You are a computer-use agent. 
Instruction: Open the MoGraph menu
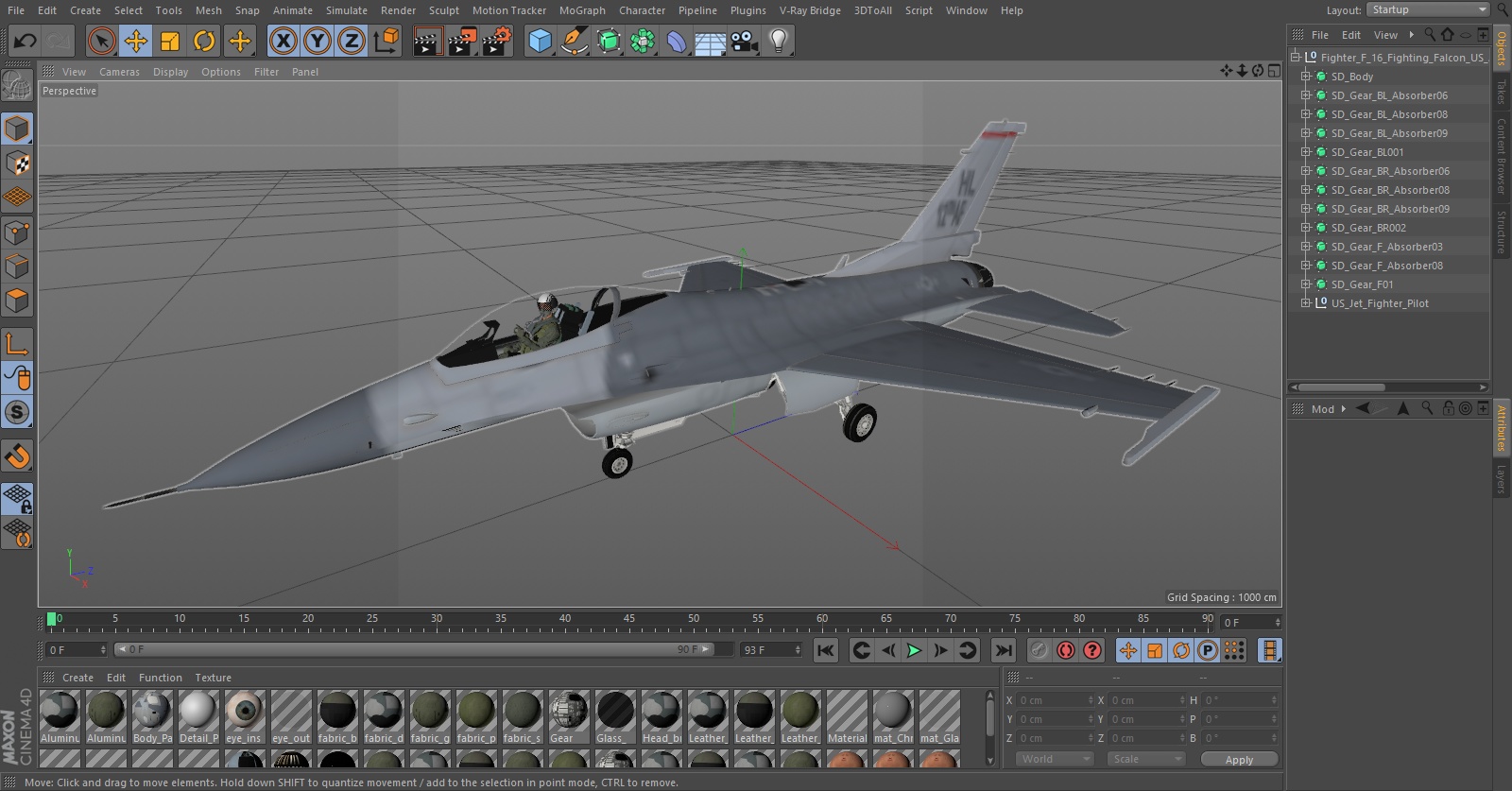click(582, 10)
